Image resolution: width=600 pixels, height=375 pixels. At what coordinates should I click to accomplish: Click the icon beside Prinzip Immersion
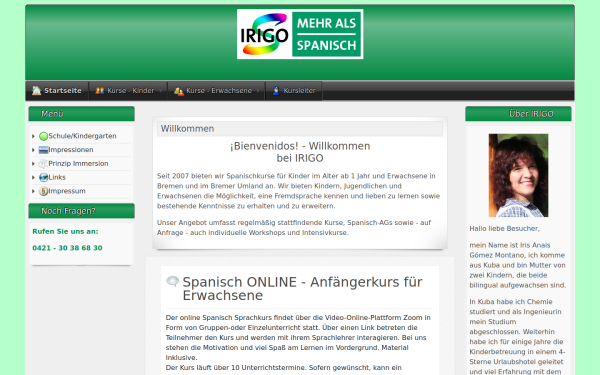[43, 163]
